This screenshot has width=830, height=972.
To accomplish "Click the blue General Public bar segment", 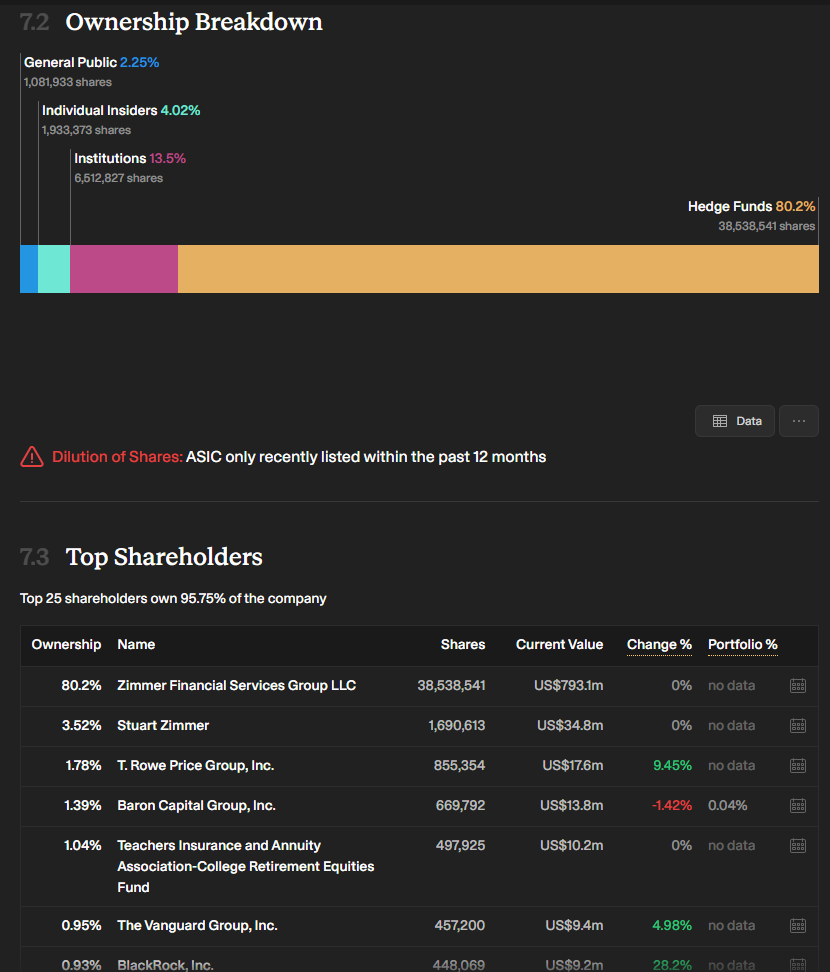I will coord(29,269).
